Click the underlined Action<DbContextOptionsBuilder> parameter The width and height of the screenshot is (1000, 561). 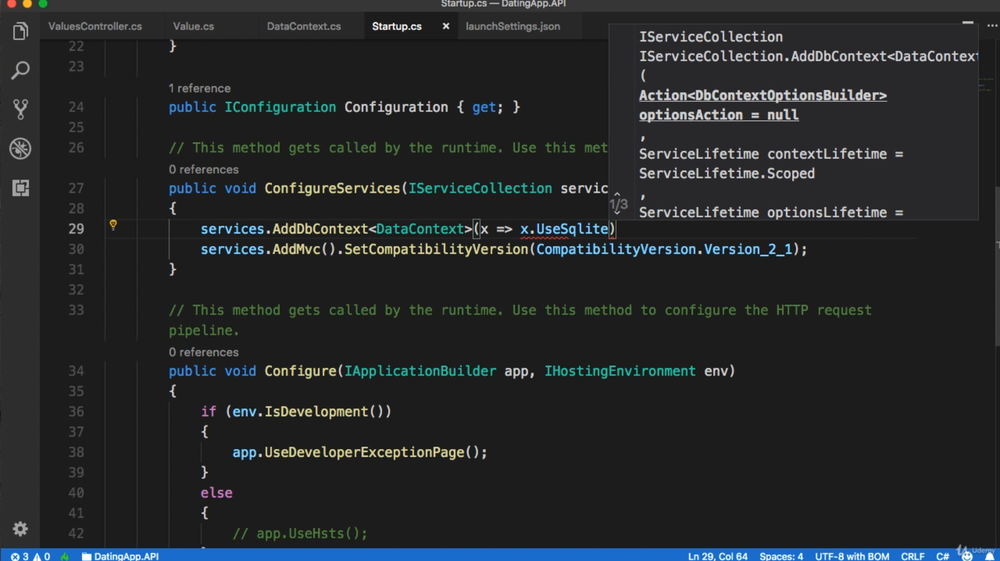[x=763, y=96]
